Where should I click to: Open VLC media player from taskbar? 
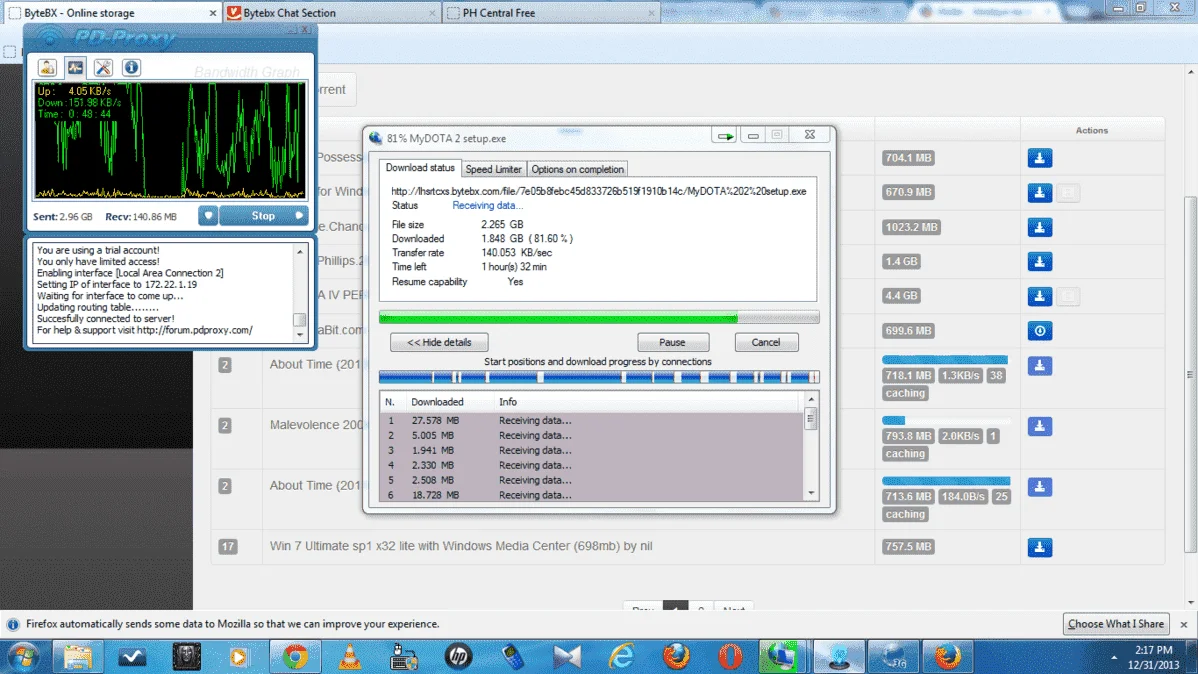click(349, 656)
